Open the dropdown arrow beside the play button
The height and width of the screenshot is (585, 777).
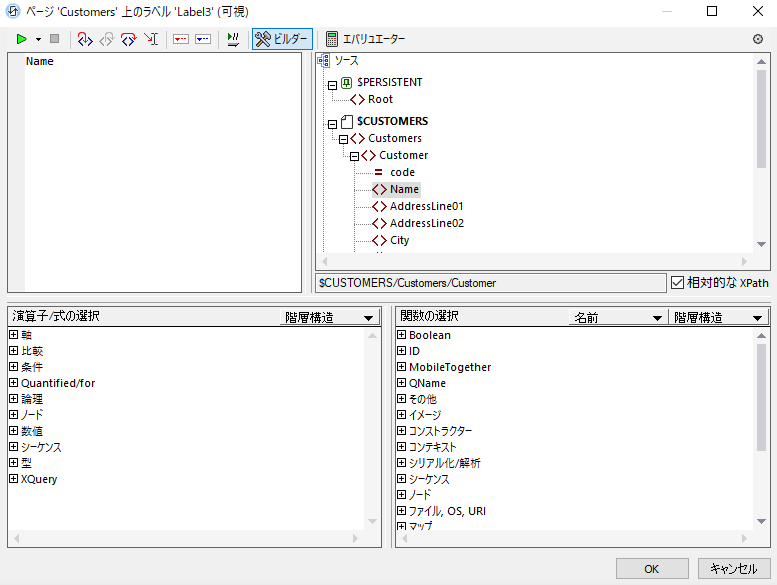[38, 39]
